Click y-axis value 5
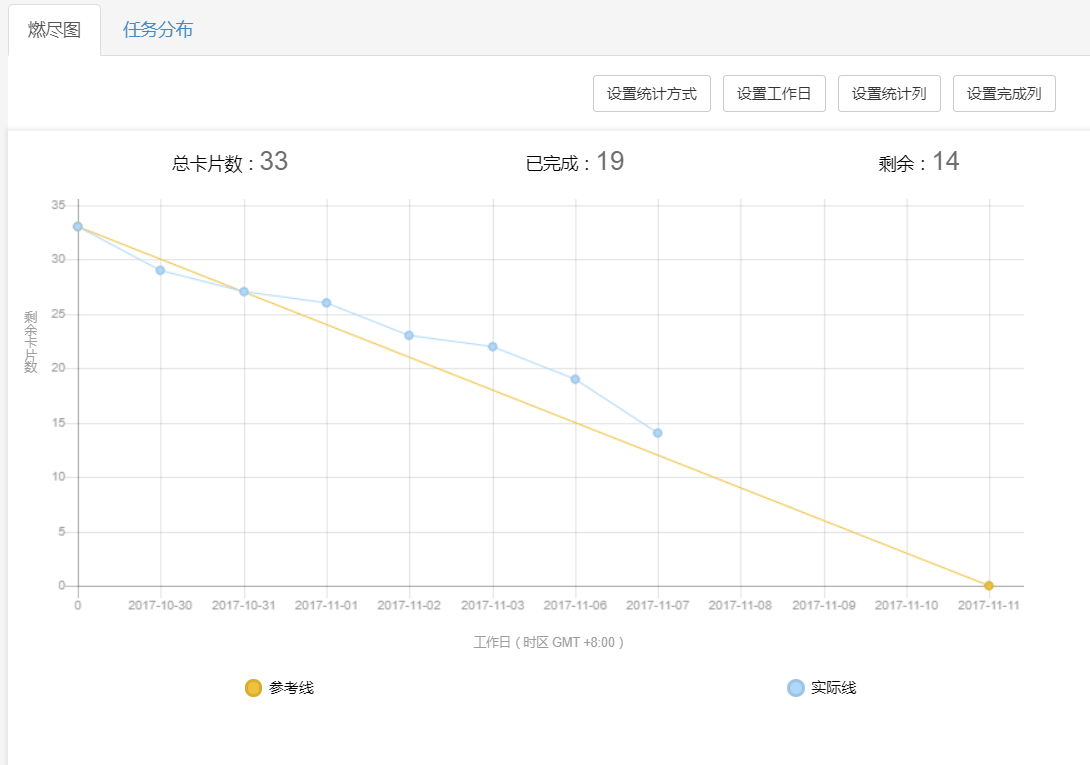The width and height of the screenshot is (1090, 765). point(62,531)
